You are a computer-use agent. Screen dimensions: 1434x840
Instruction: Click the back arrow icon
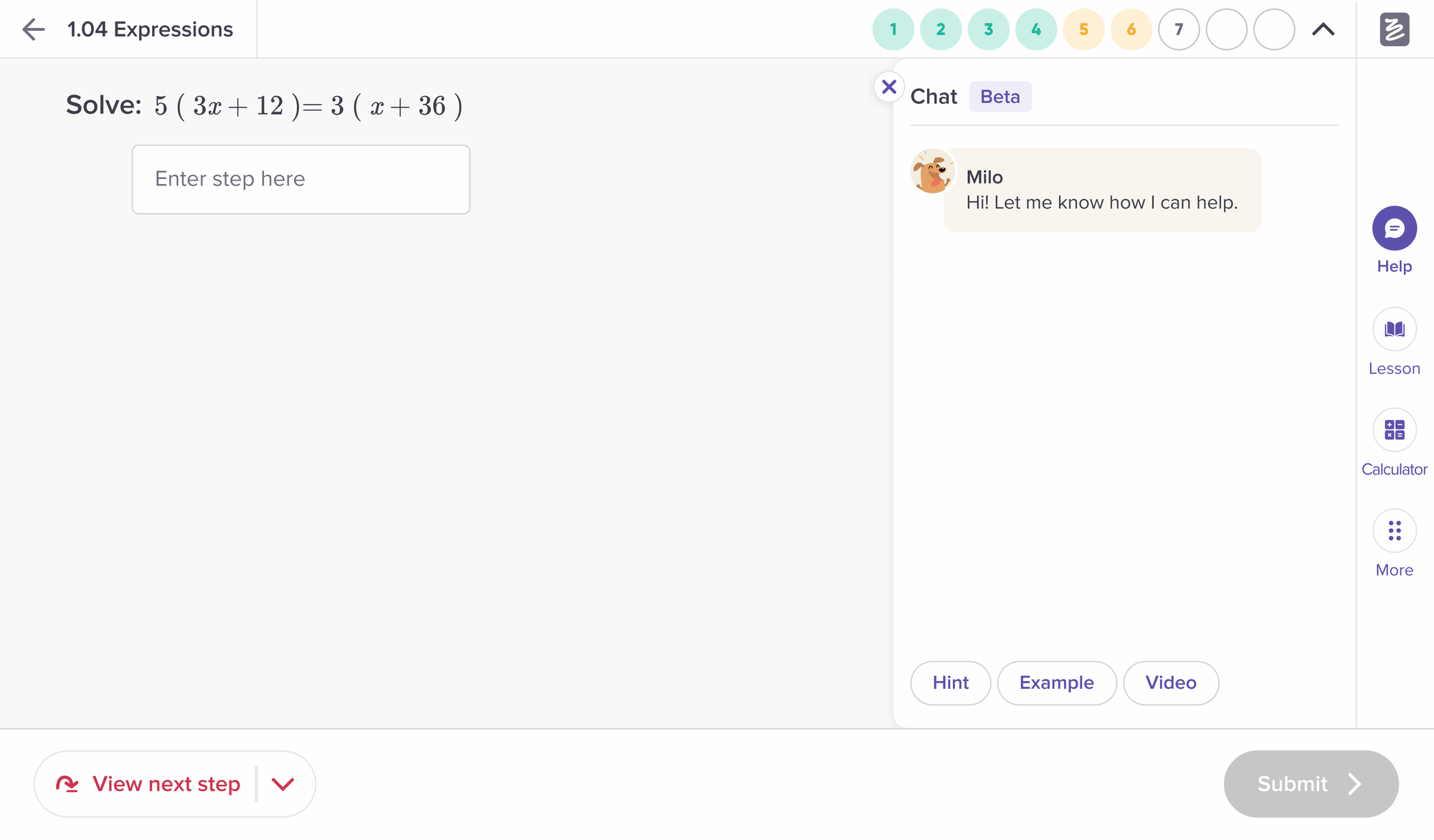point(33,29)
